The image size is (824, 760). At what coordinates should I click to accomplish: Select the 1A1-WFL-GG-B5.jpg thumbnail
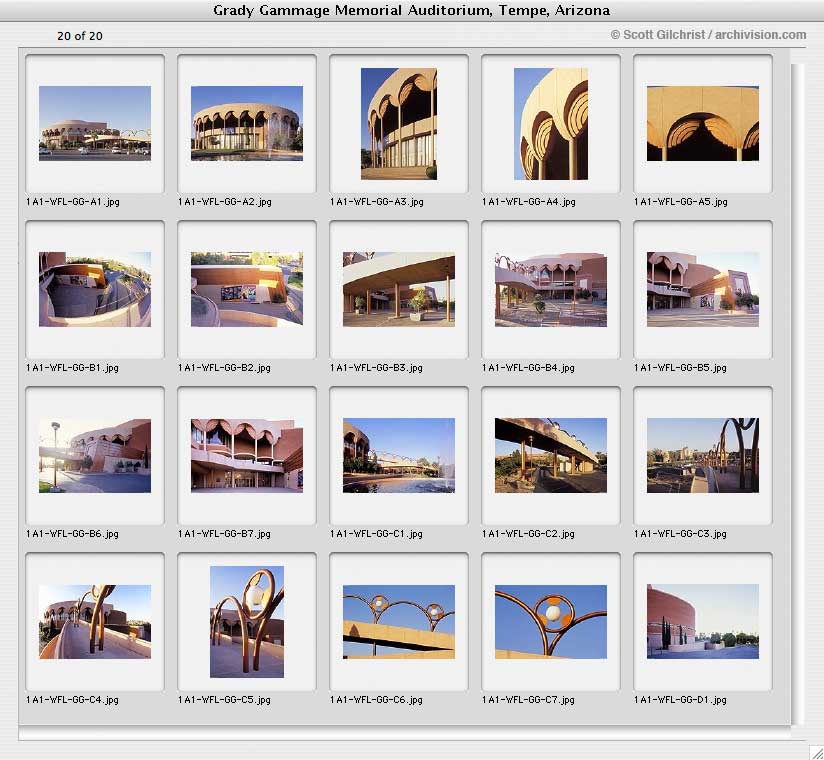point(703,289)
